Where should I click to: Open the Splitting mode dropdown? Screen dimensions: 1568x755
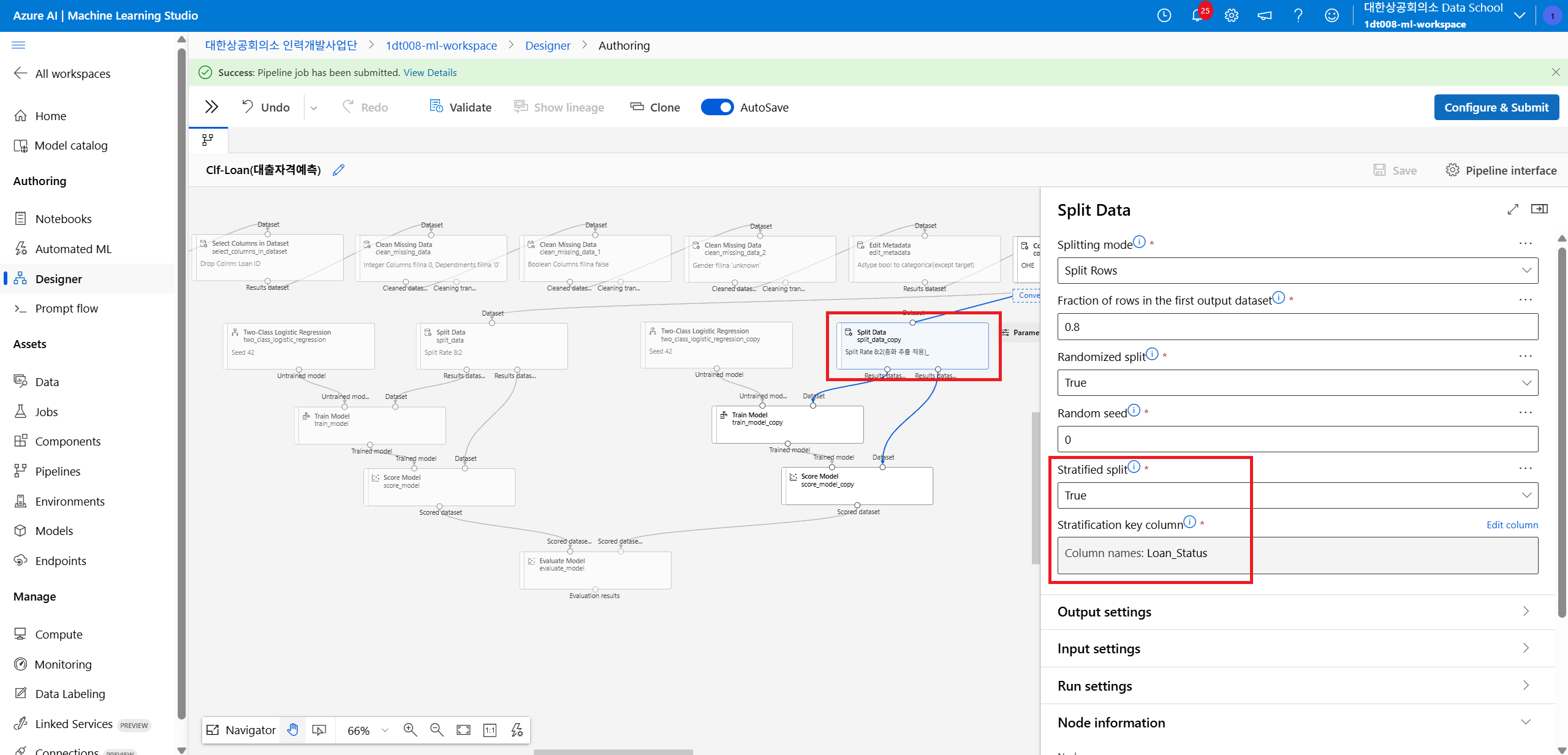point(1297,270)
